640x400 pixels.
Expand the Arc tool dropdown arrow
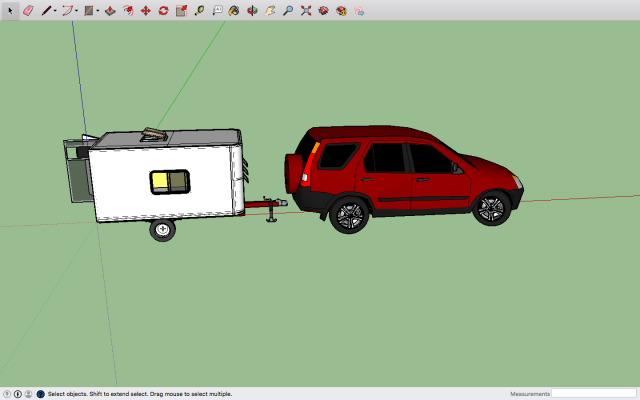point(76,11)
